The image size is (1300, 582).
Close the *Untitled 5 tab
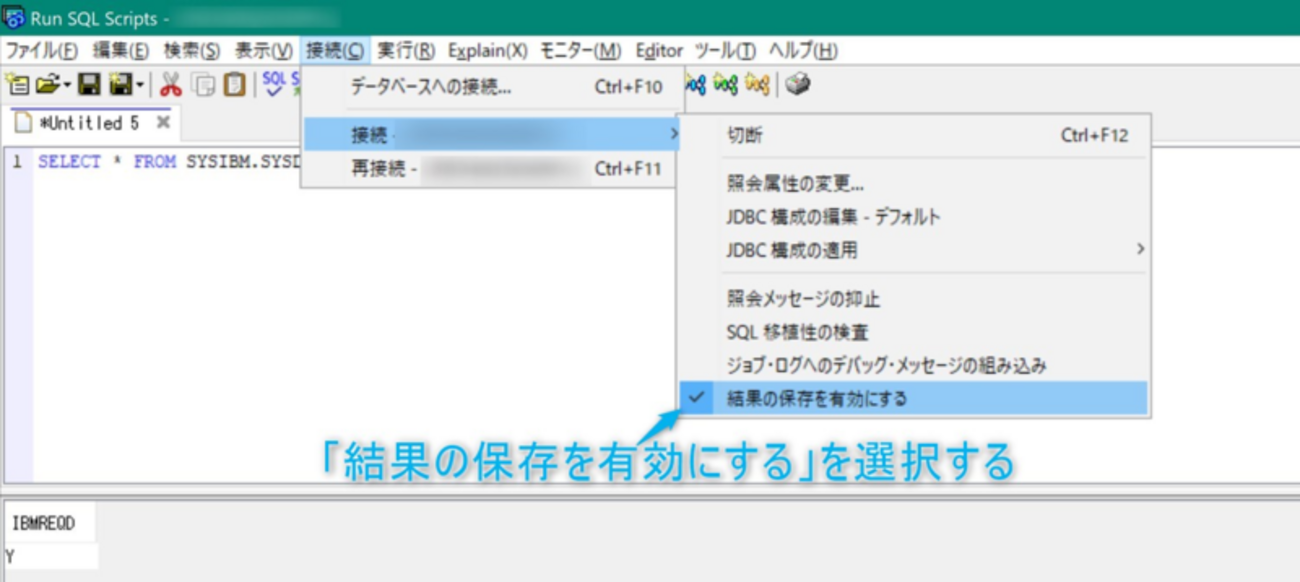pos(163,122)
